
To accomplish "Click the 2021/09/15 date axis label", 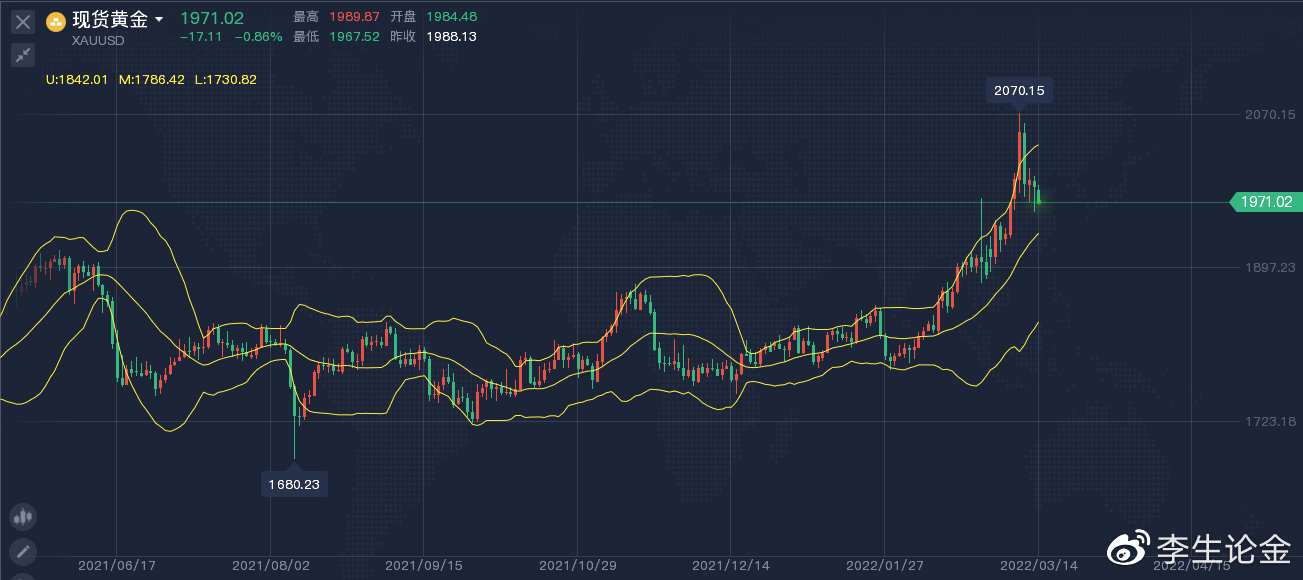I will pyautogui.click(x=424, y=566).
